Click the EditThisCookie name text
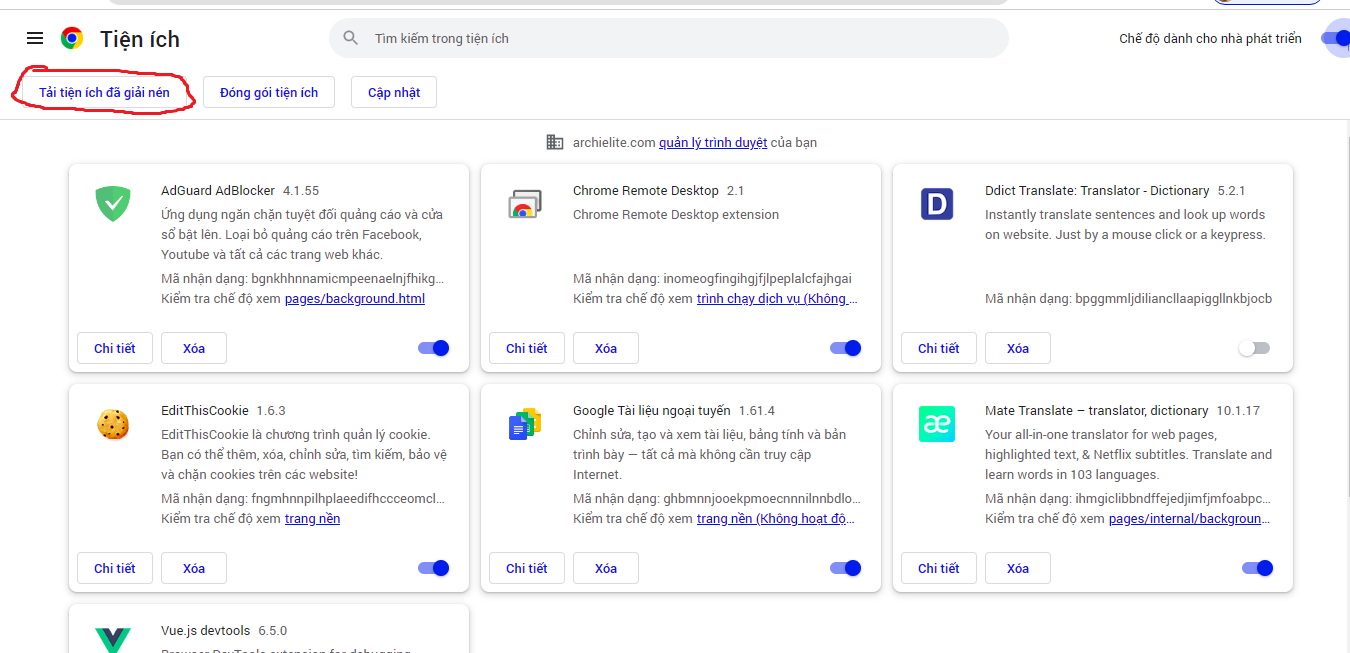Screen dimensions: 1350x653 point(205,410)
